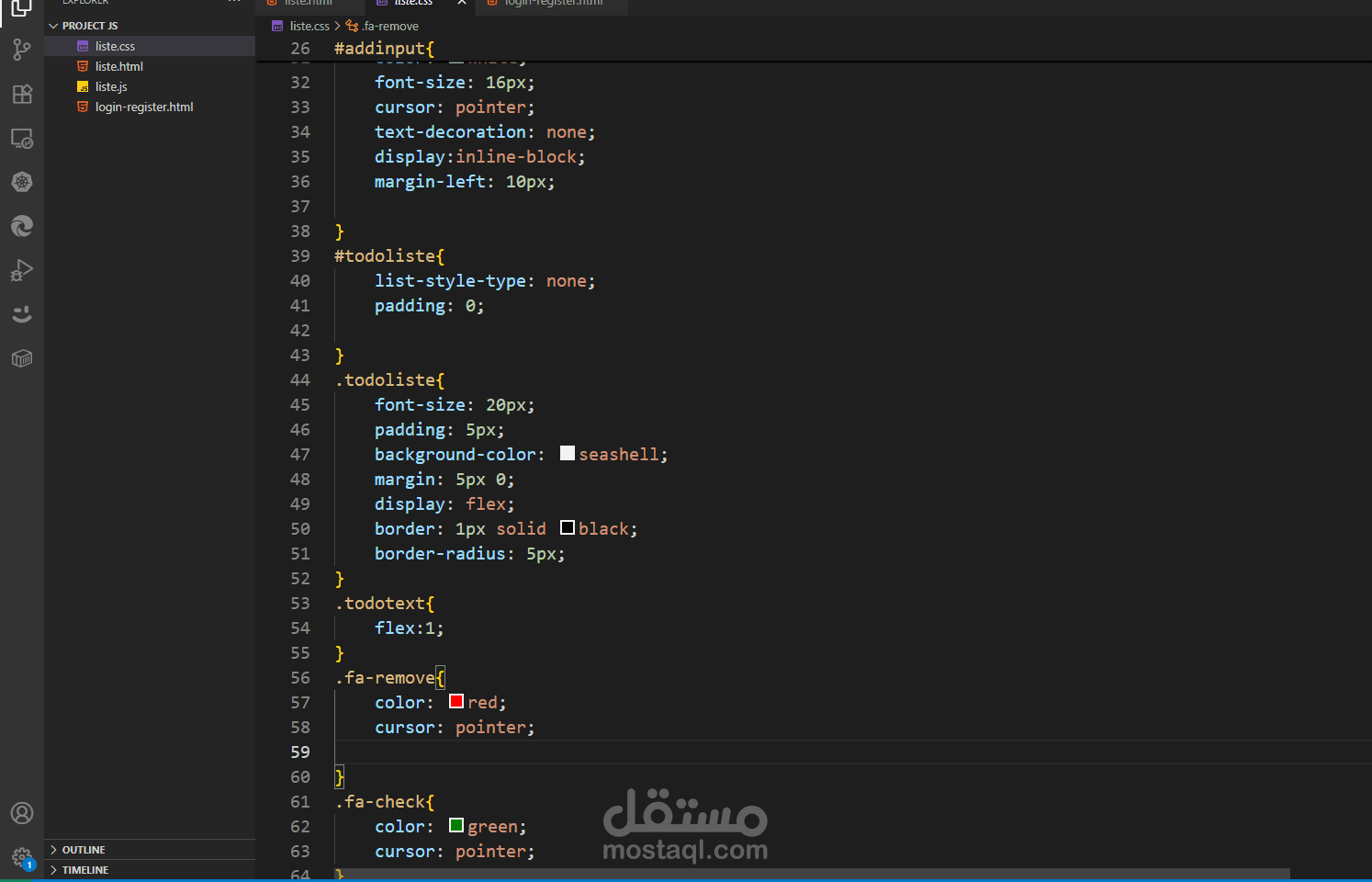Click the .fa-check{ selector text
This screenshot has height=882, width=1372.
coord(385,802)
